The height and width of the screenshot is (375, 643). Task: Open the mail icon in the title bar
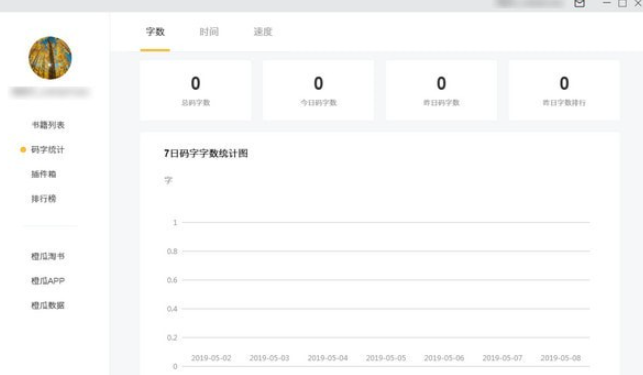(579, 3)
